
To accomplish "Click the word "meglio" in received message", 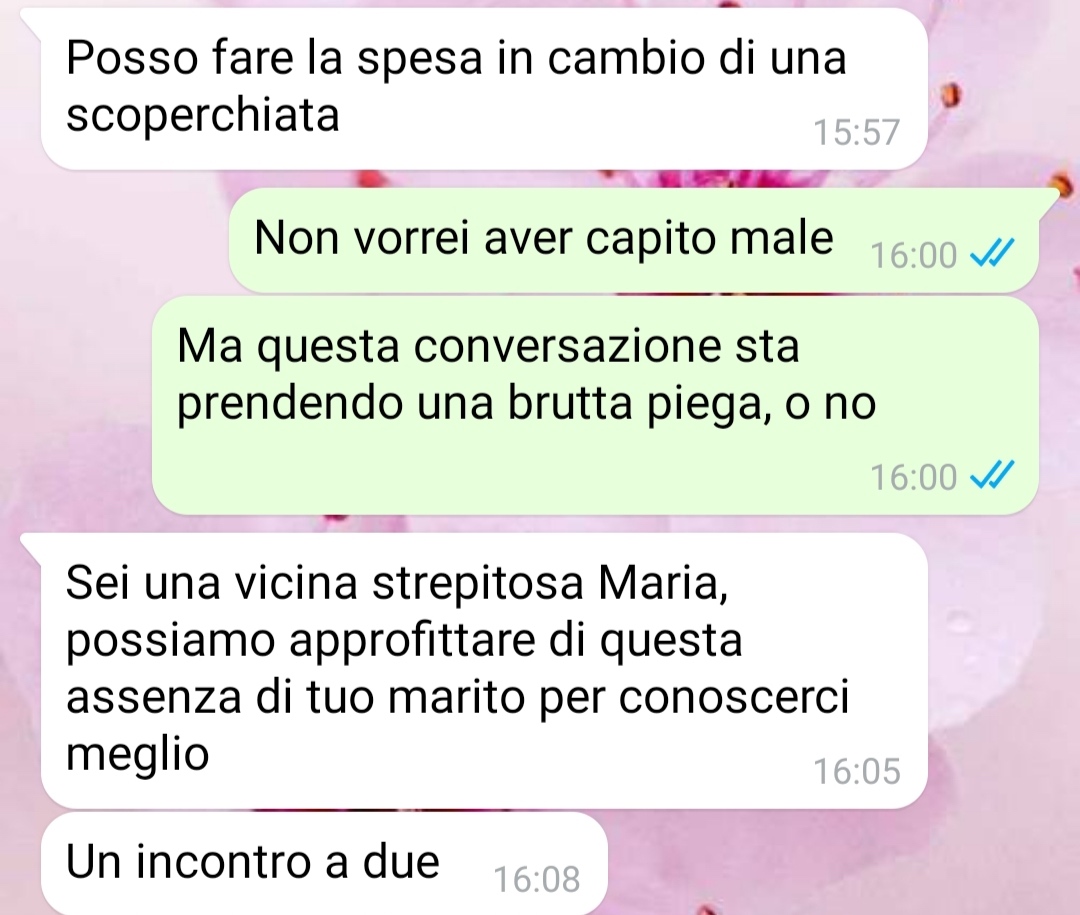I will [137, 756].
